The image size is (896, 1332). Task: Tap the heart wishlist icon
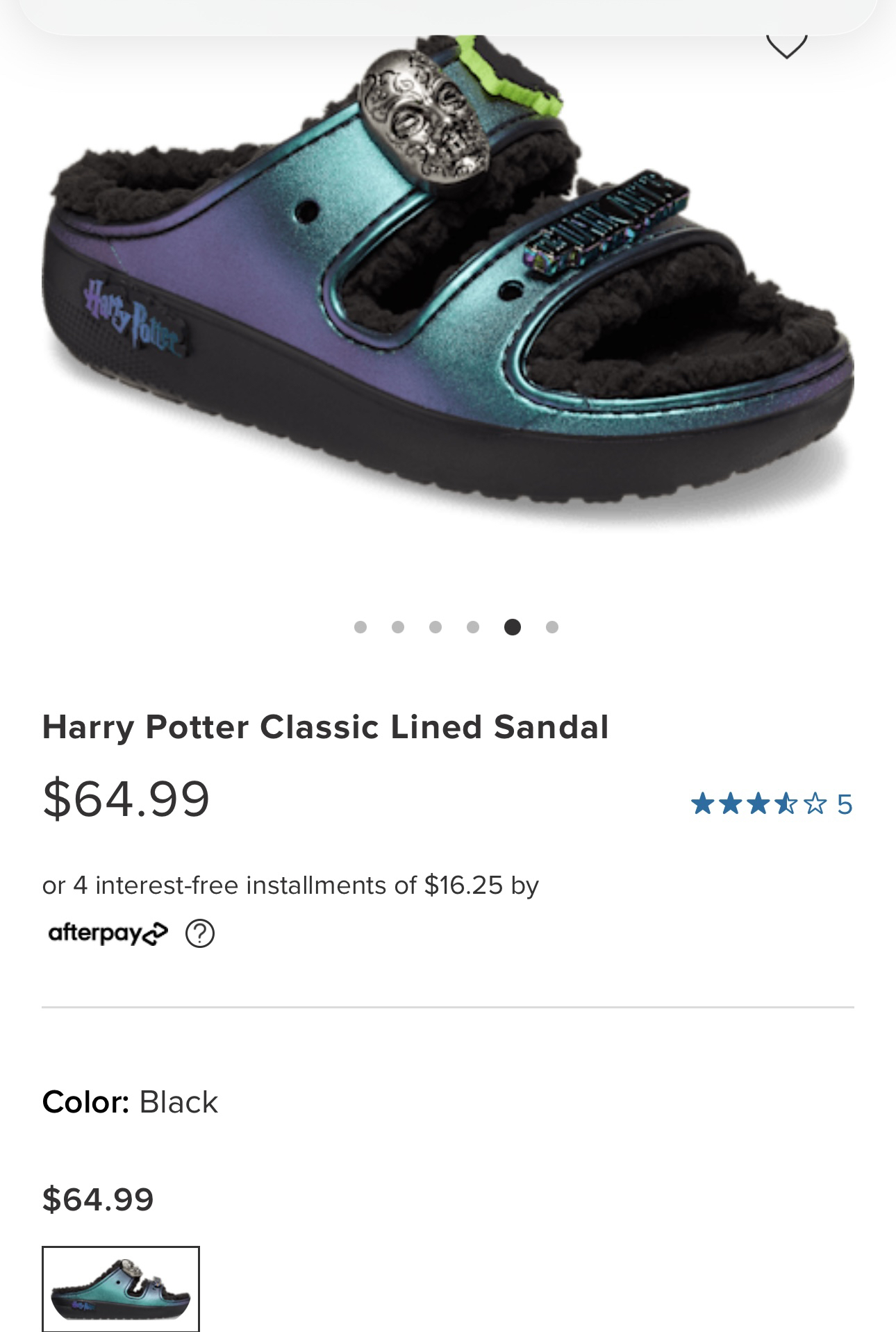pyautogui.click(x=786, y=46)
